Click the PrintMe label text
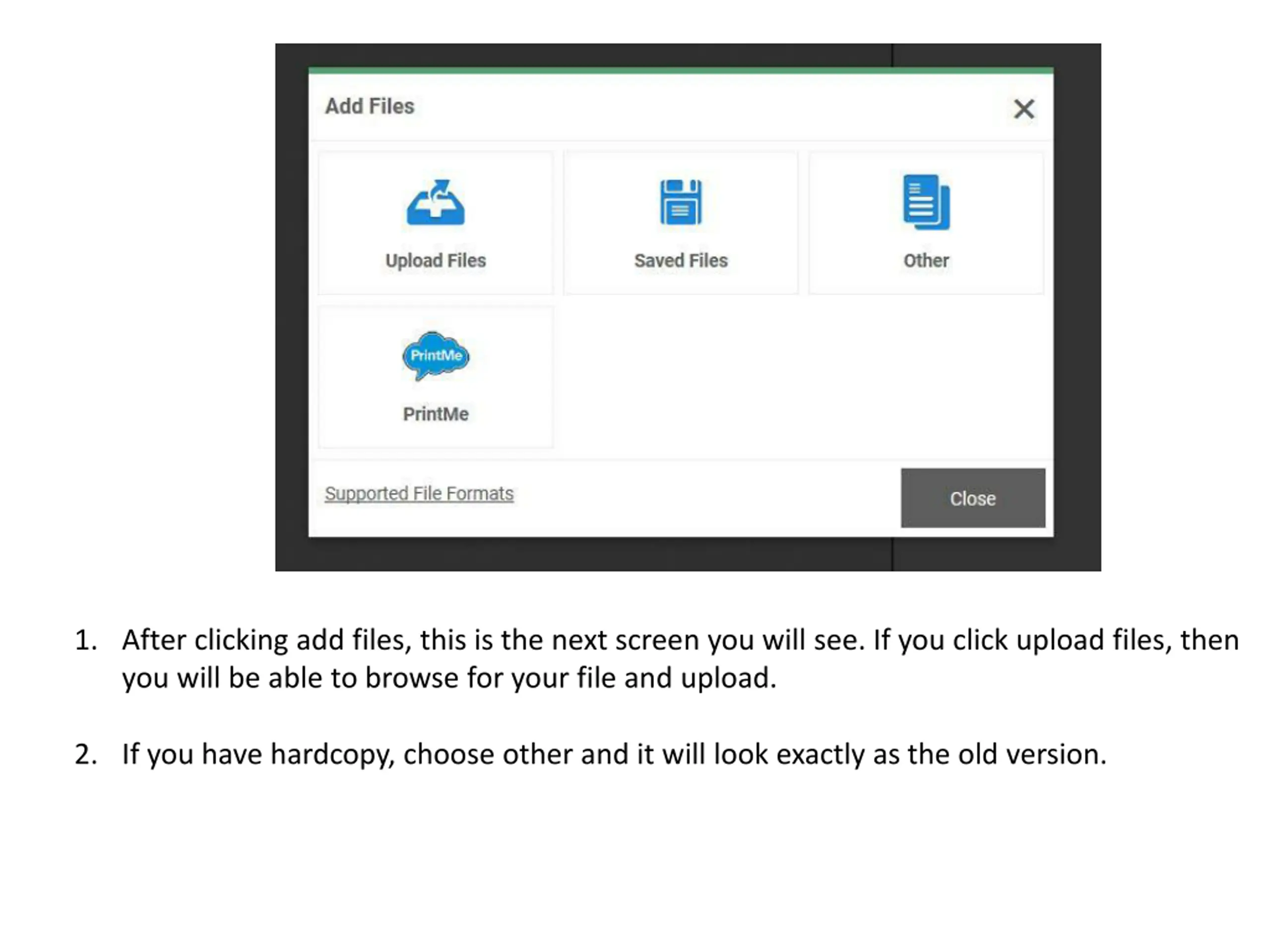 pos(436,414)
